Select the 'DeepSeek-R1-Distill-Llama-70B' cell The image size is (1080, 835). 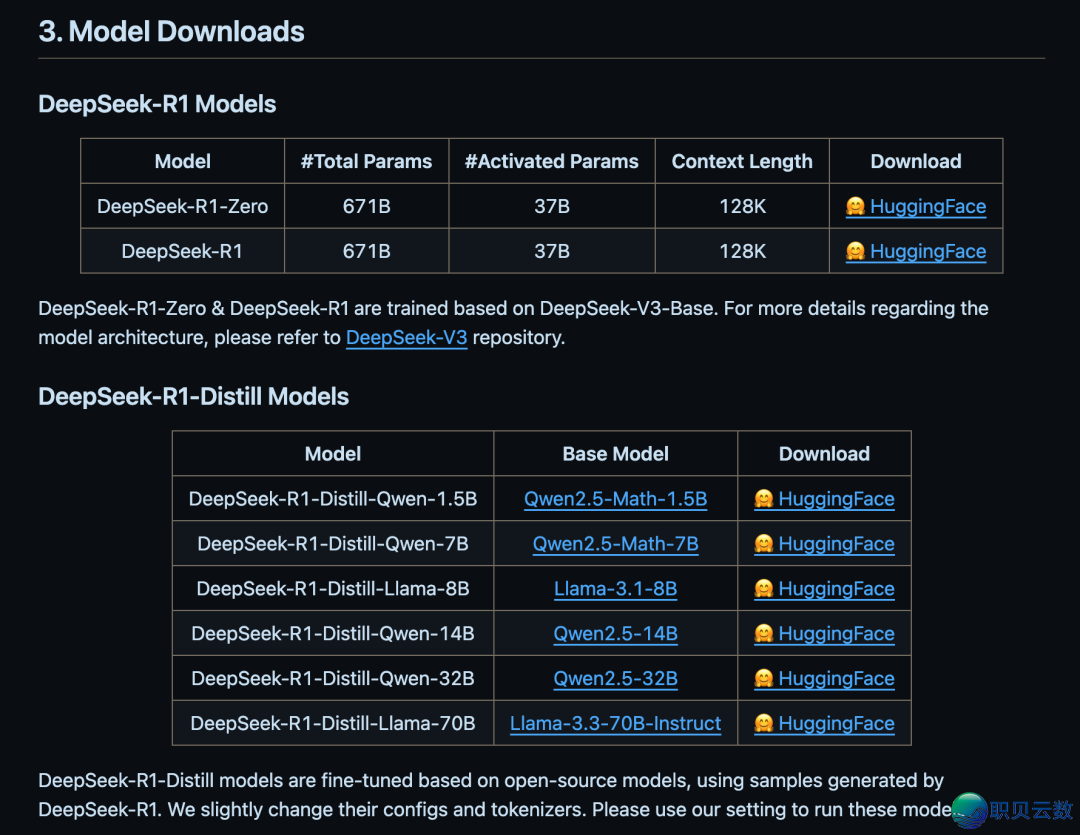coord(333,723)
